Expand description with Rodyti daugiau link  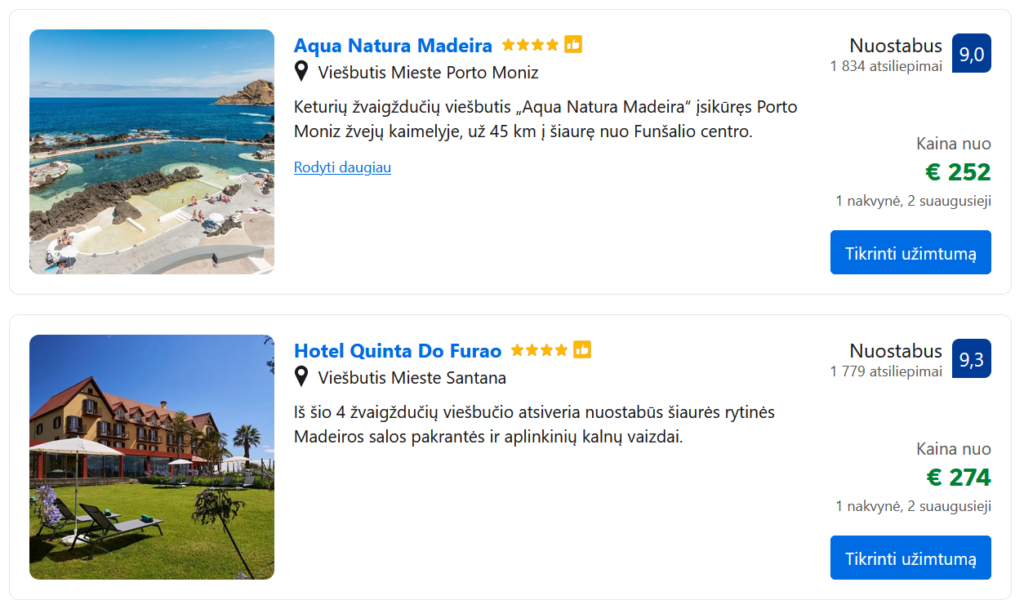(x=342, y=167)
